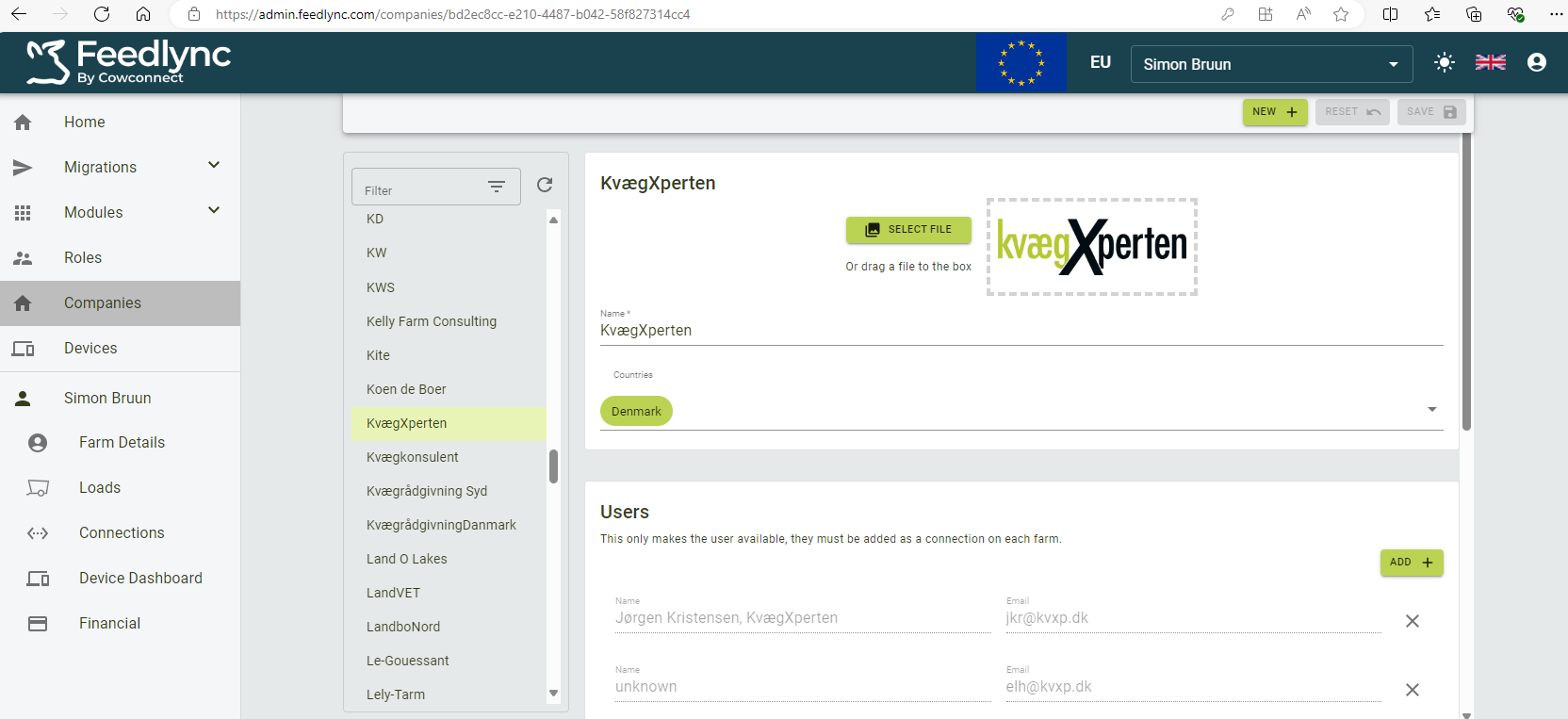Open Farm Details
This screenshot has height=719, width=1568.
pos(120,443)
